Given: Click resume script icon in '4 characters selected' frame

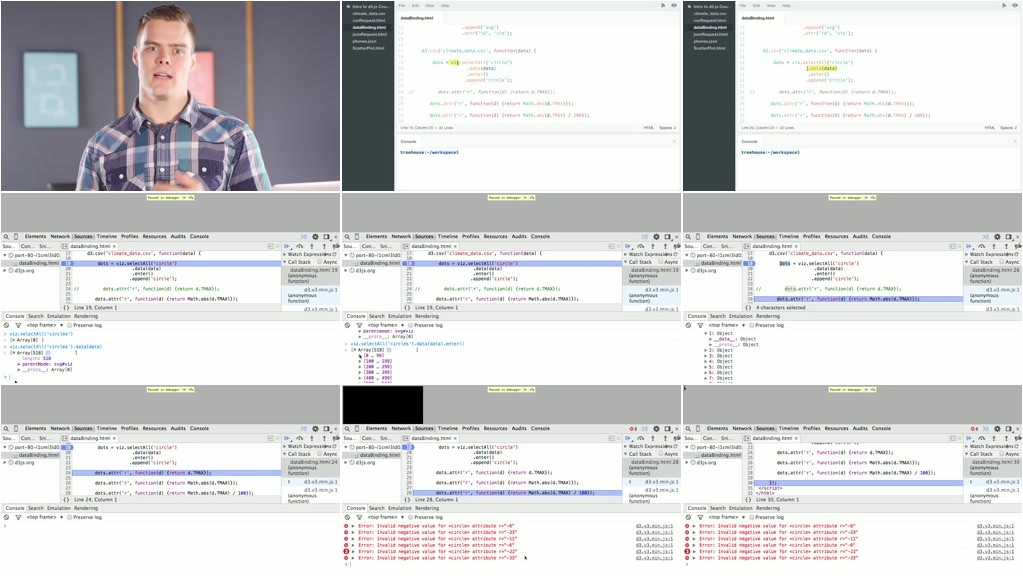Looking at the screenshot, I should point(969,247).
